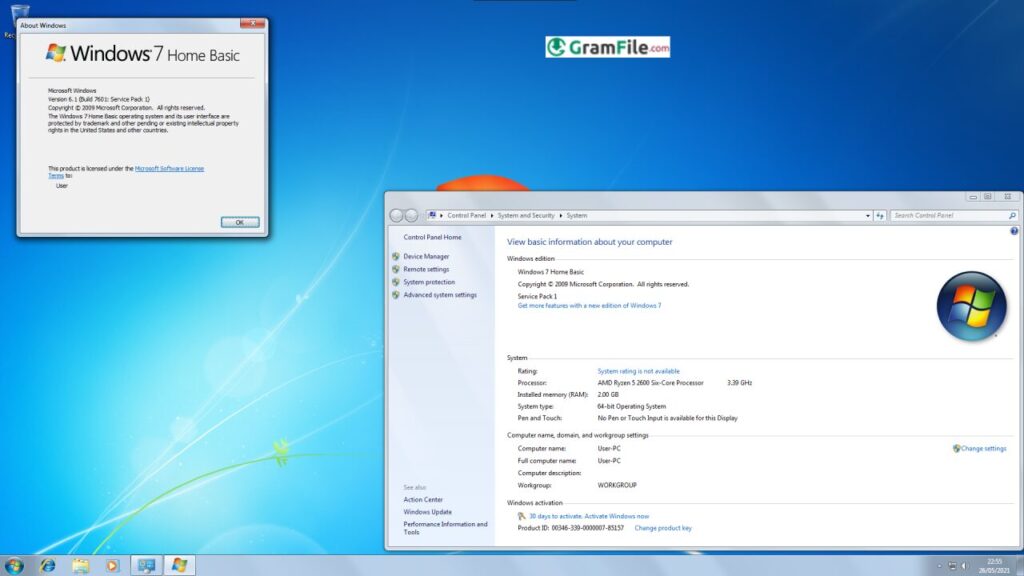Open the Start menu
The width and height of the screenshot is (1024, 576).
pos(13,565)
